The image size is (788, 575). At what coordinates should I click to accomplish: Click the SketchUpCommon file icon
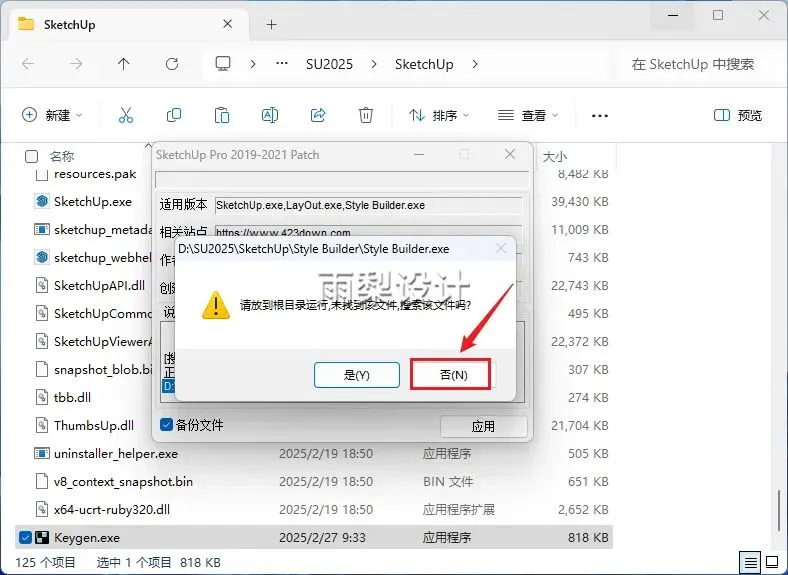tap(42, 314)
